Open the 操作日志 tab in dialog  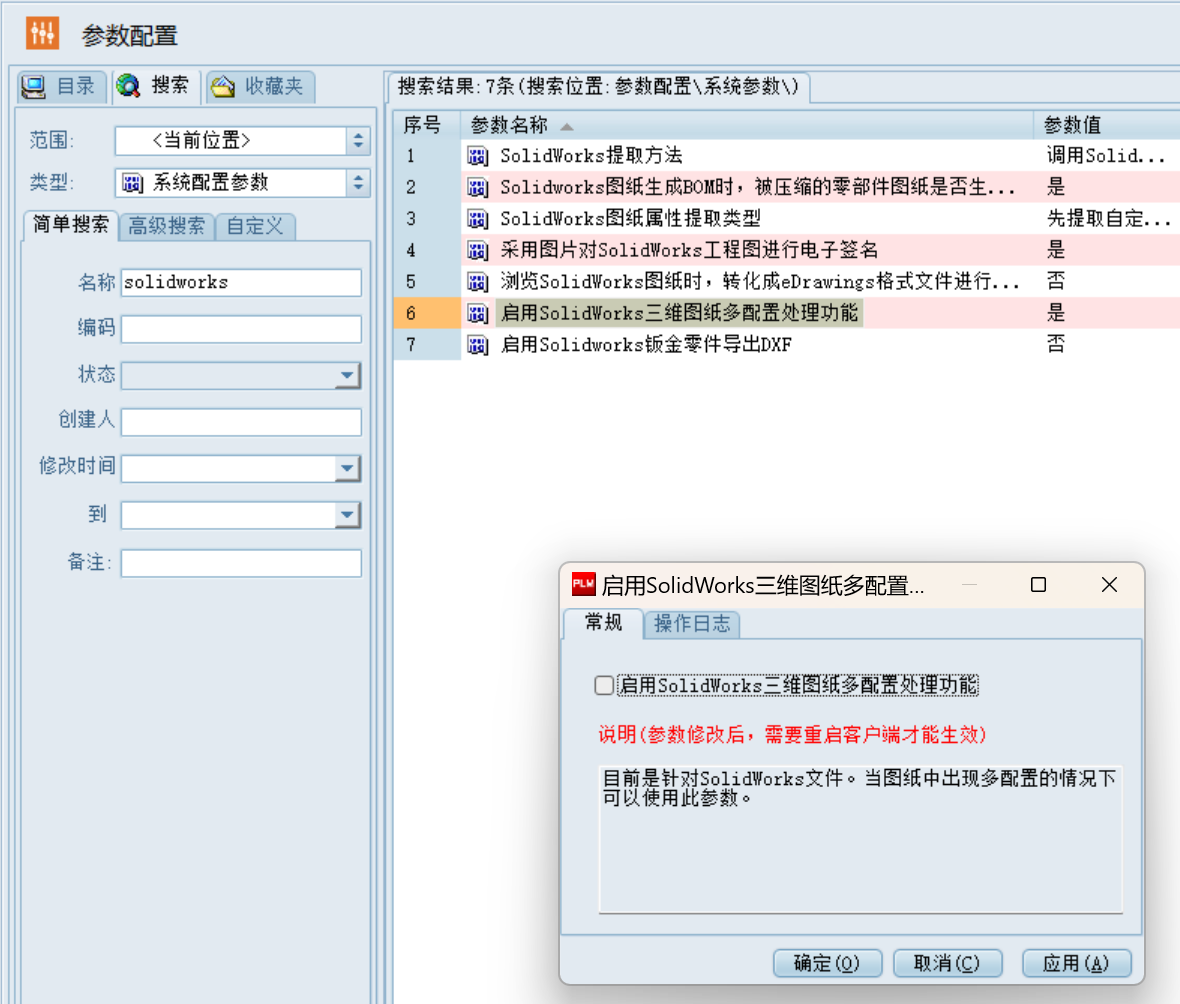[692, 624]
